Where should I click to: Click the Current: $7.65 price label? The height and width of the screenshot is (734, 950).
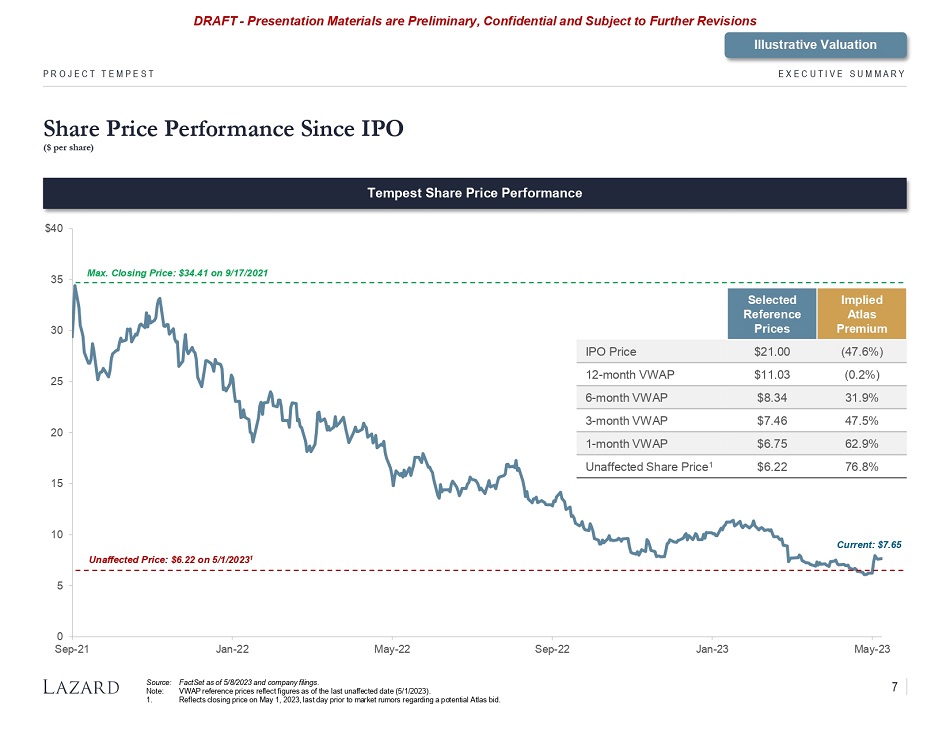[868, 544]
